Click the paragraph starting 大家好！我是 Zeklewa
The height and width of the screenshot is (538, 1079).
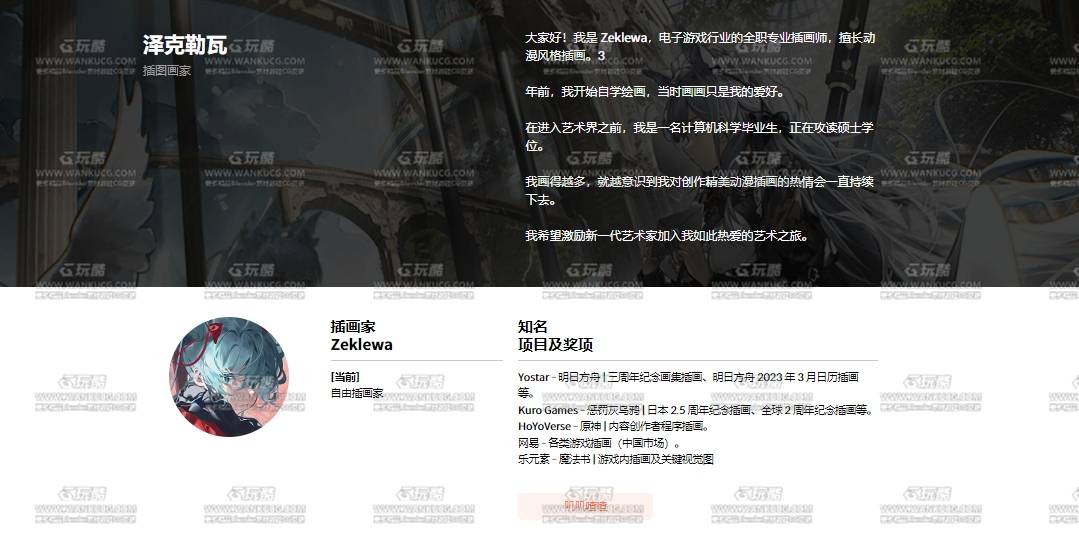pos(700,47)
